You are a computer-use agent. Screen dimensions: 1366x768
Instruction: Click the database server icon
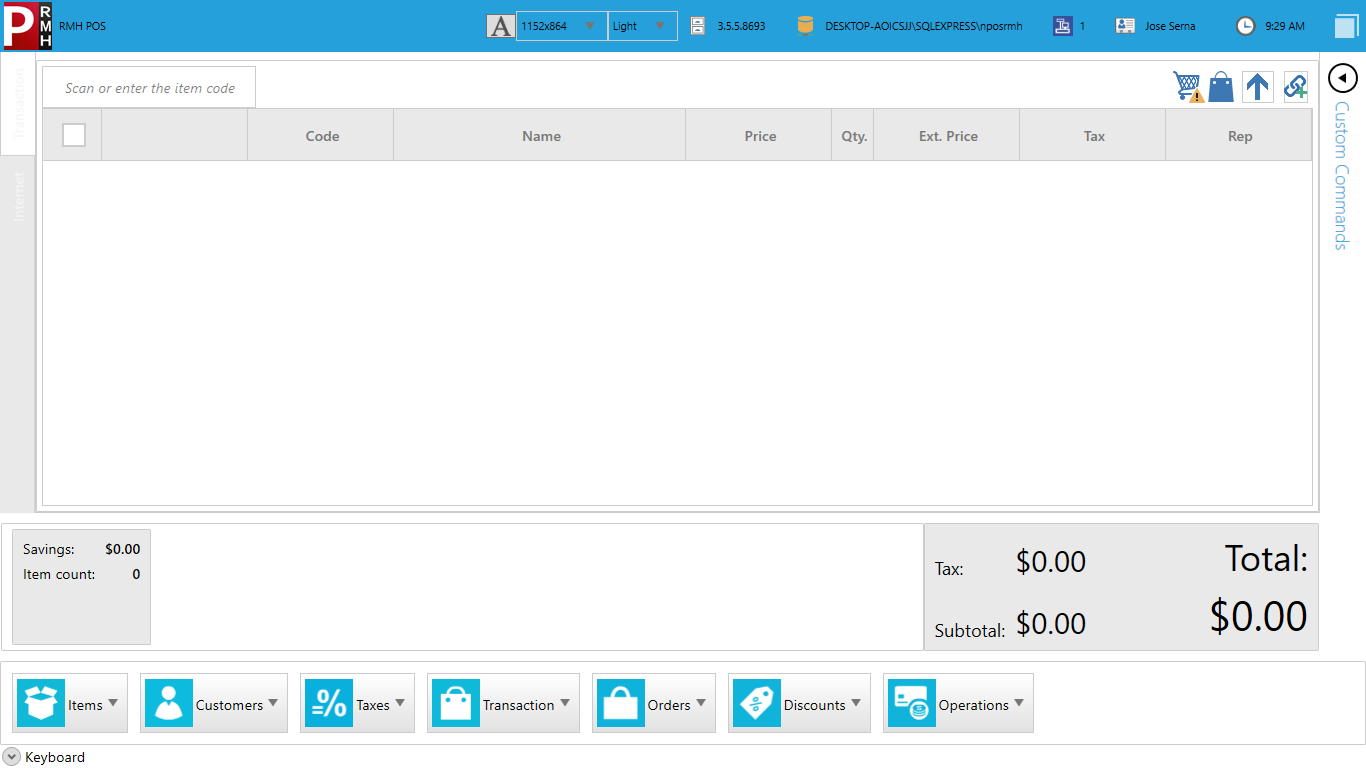click(x=805, y=26)
